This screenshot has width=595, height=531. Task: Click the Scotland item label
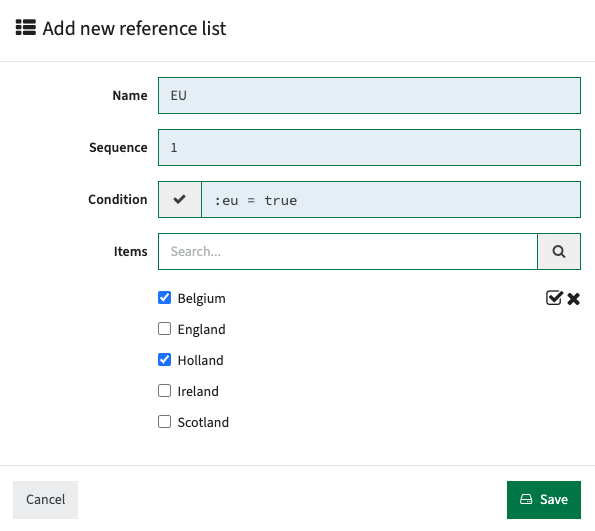203,422
